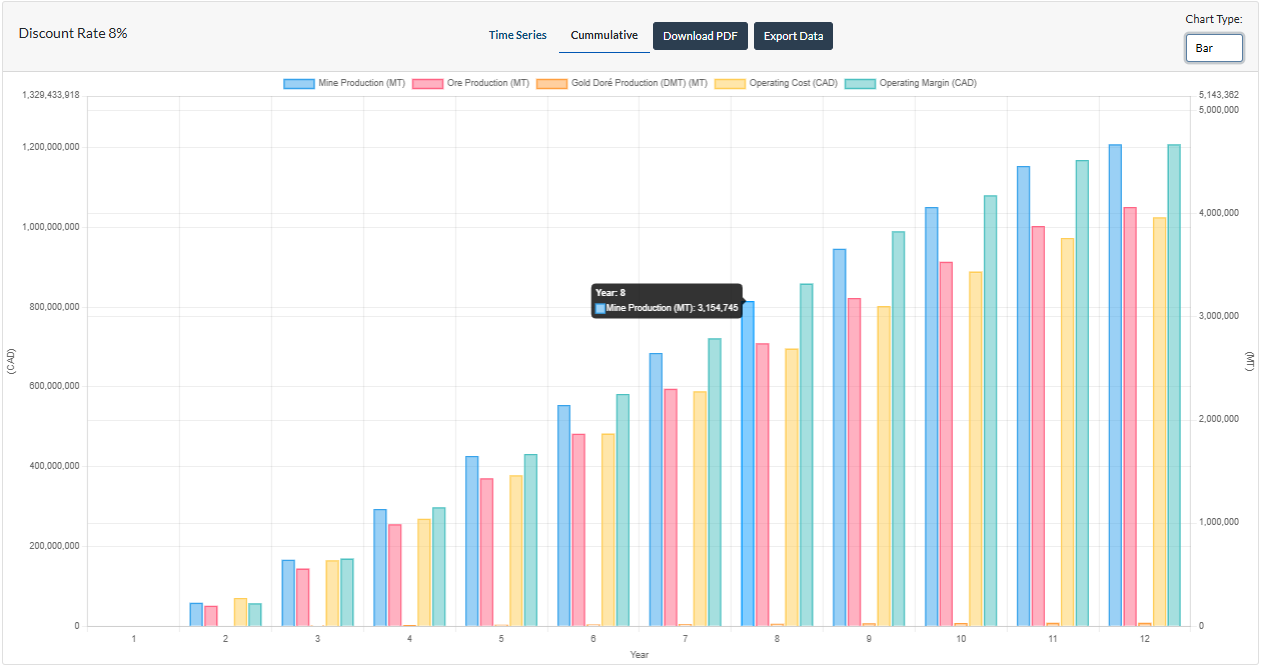Click Year 6 Operating Margin bar
This screenshot has width=1262, height=668.
pyautogui.click(x=623, y=510)
